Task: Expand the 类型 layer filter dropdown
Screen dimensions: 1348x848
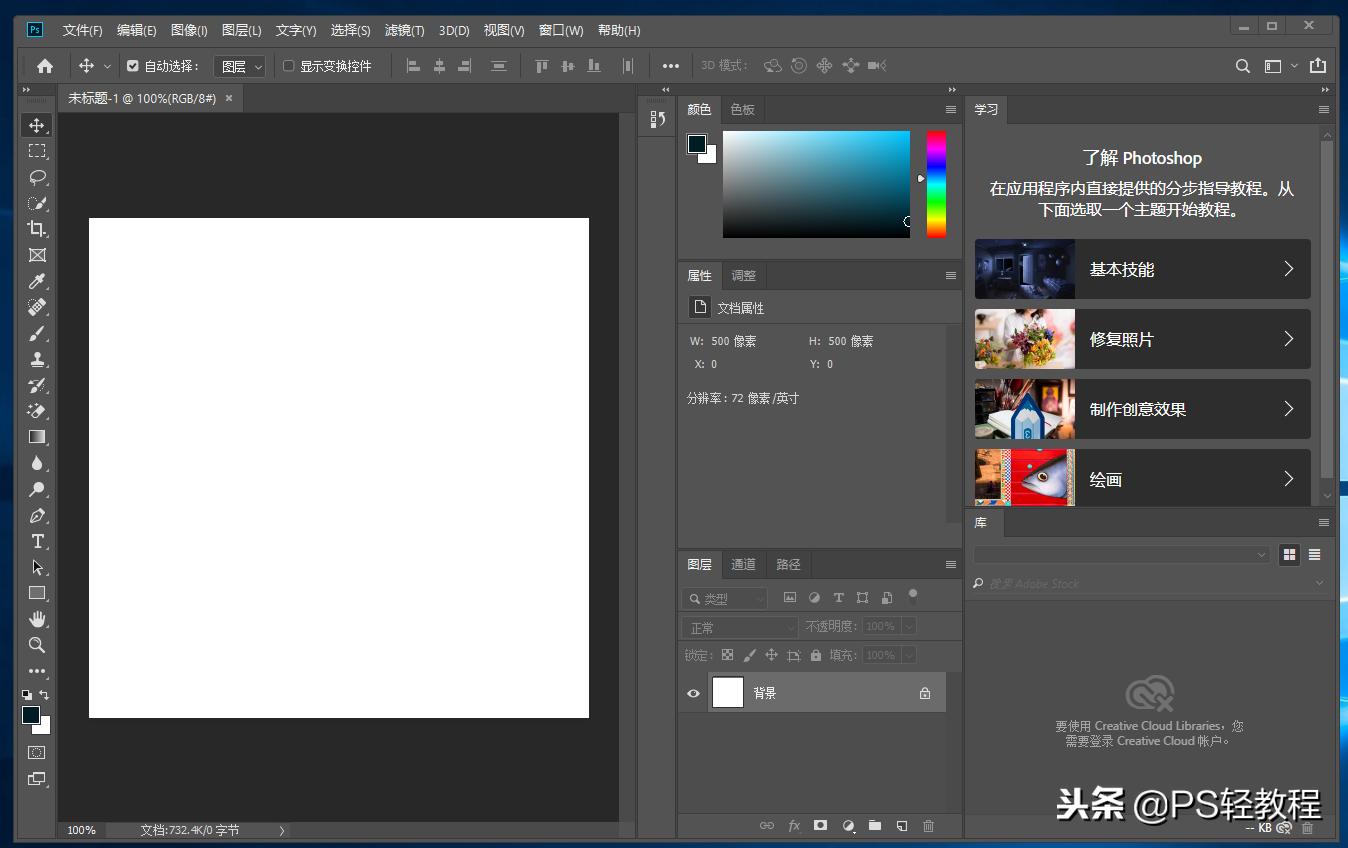Action: 725,598
